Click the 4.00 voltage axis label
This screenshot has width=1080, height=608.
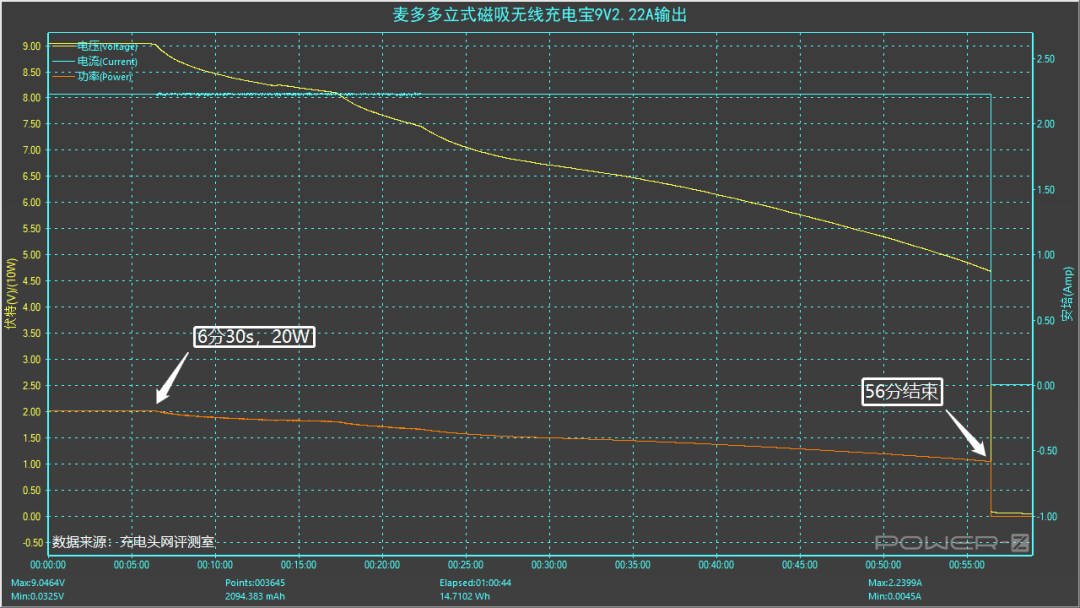coord(32,307)
